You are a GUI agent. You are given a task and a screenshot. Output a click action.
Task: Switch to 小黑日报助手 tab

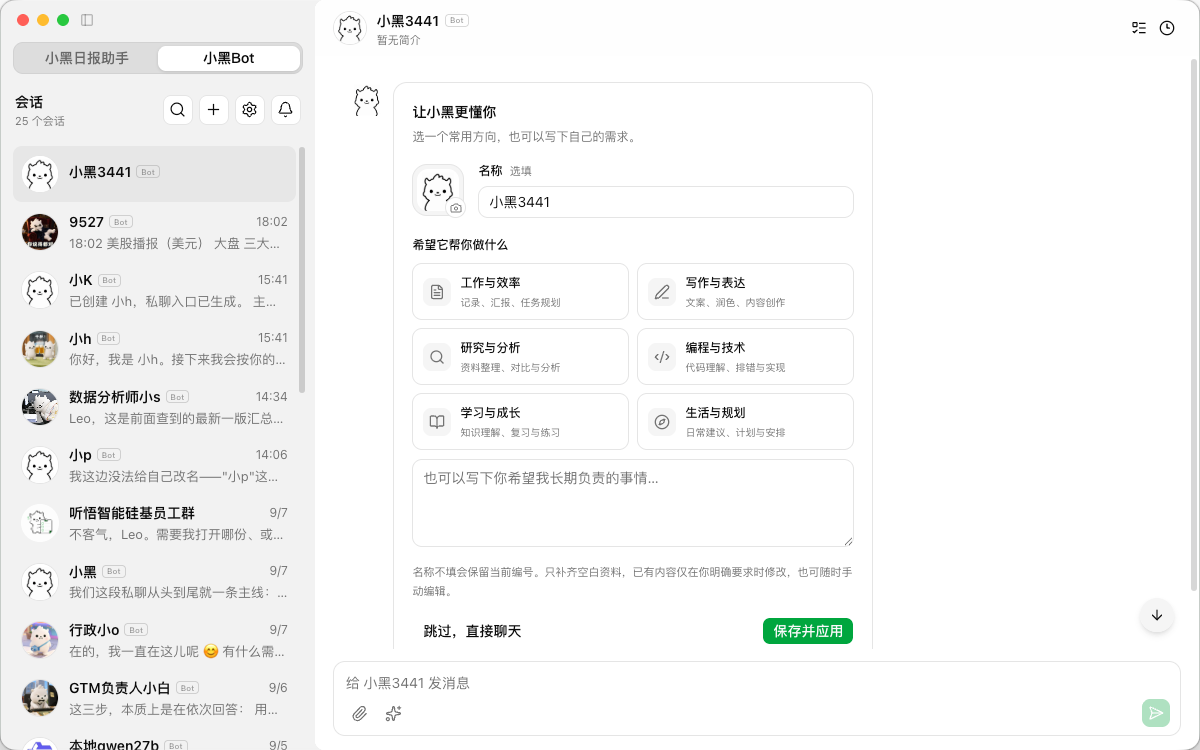pos(86,58)
